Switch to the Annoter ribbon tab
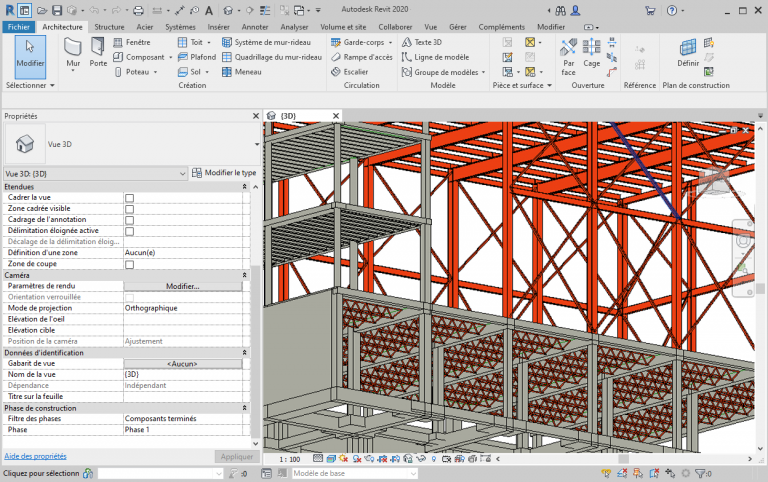This screenshot has width=768, height=482. pos(255,27)
